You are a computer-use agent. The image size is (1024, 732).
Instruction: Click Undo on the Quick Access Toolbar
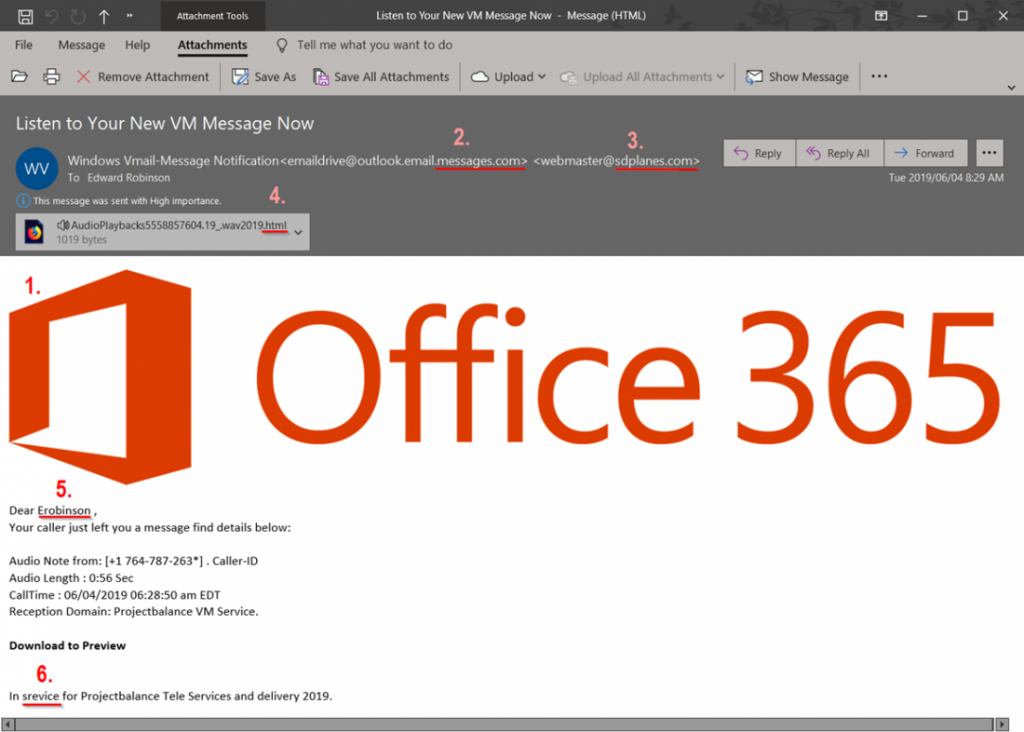50,15
